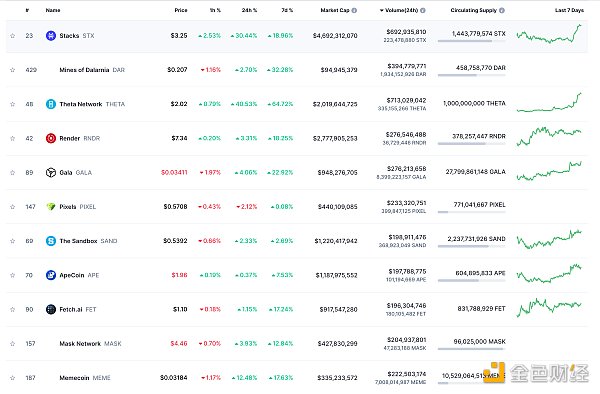Open Theta Network 7-day price chart

pos(549,103)
